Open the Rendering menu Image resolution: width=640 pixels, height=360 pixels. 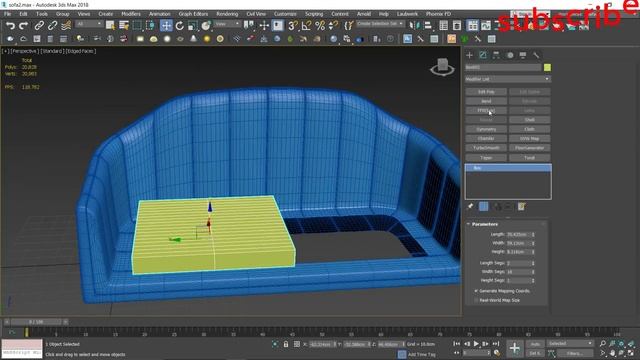(x=227, y=14)
